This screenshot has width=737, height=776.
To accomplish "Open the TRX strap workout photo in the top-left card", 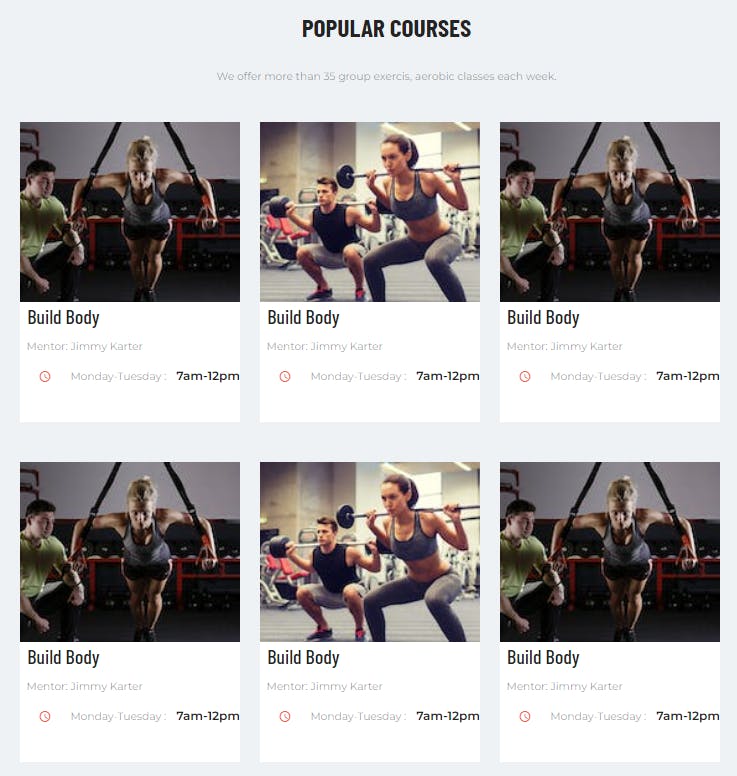I will (x=130, y=212).
